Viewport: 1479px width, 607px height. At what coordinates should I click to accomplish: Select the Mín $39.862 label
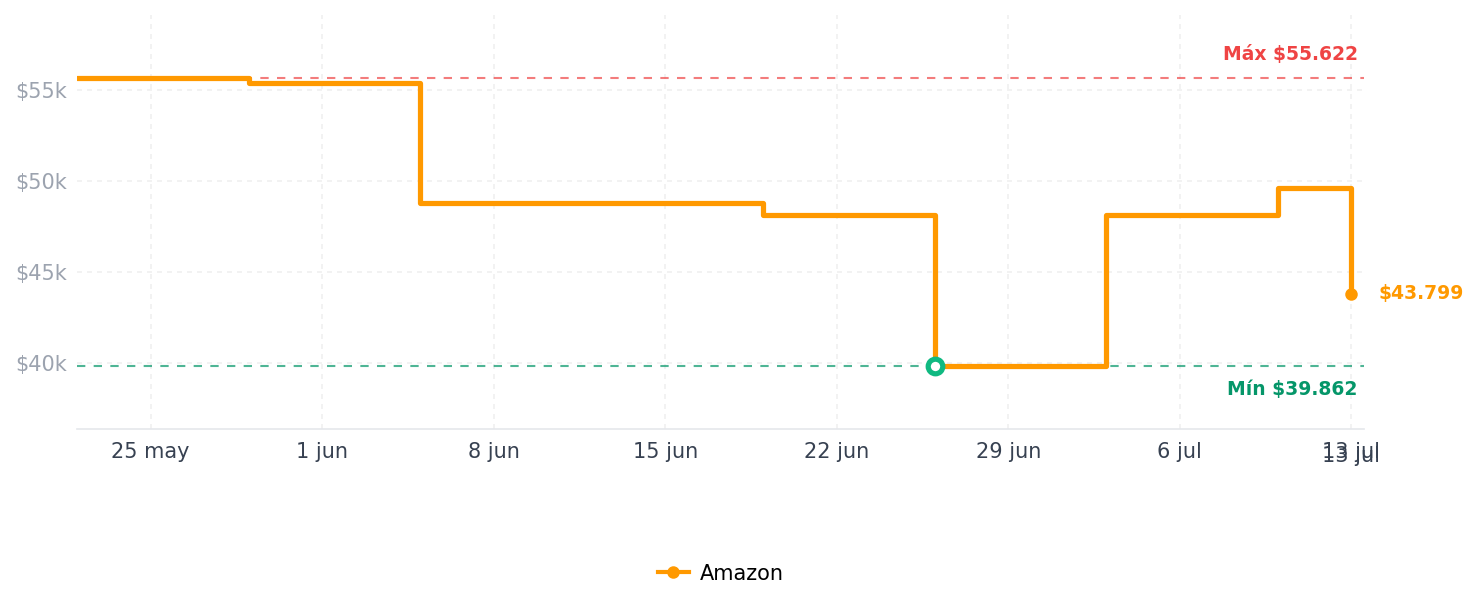coord(1292,389)
